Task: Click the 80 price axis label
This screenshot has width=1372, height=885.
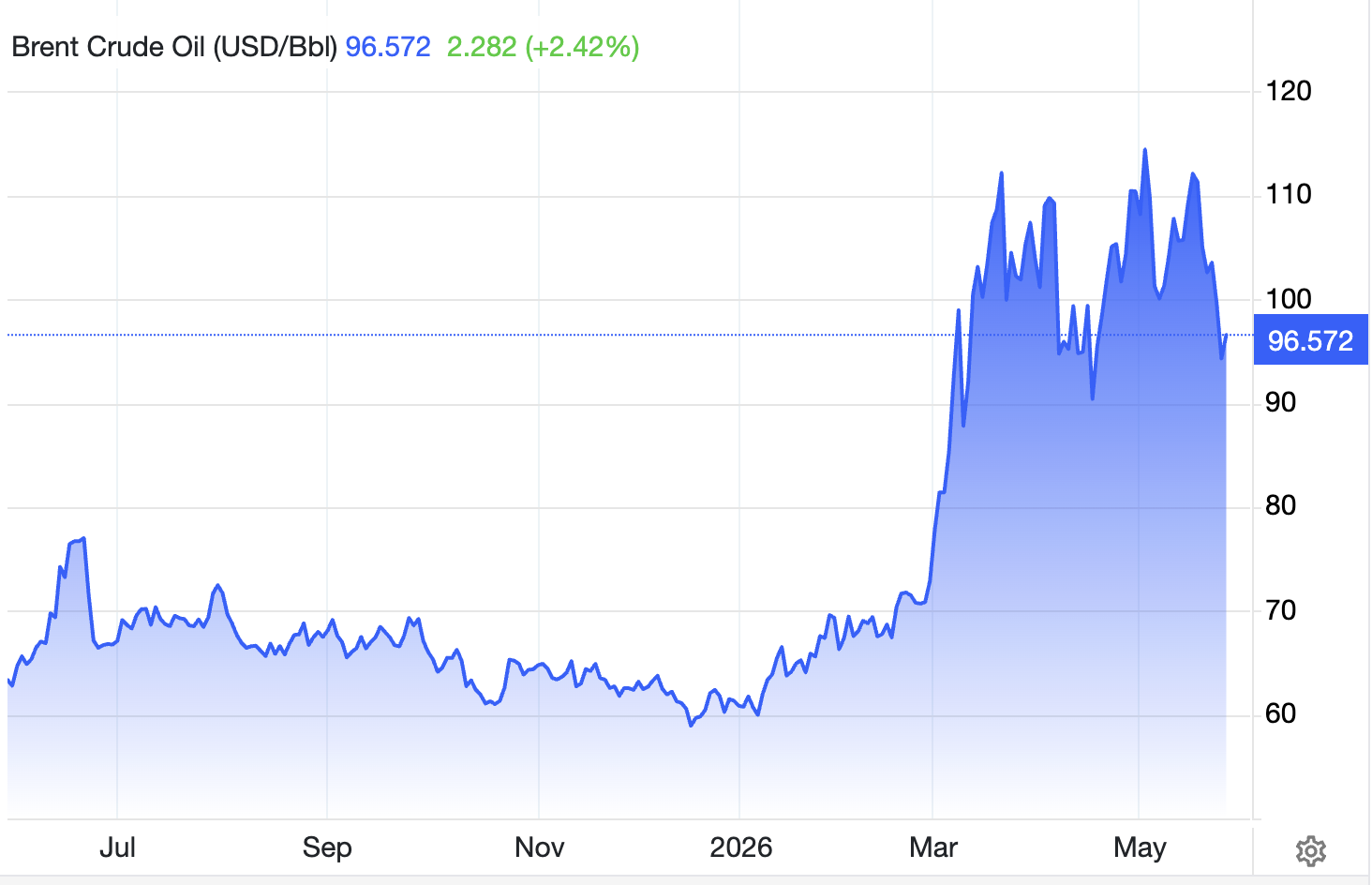Action: (x=1281, y=506)
